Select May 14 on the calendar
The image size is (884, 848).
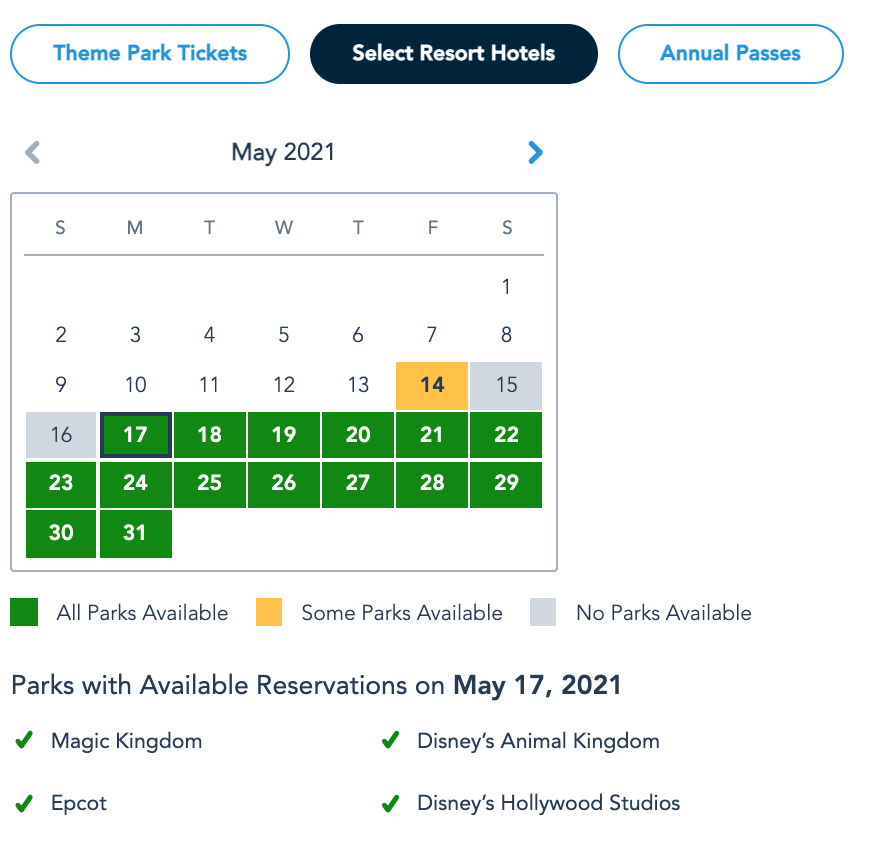pyautogui.click(x=432, y=385)
